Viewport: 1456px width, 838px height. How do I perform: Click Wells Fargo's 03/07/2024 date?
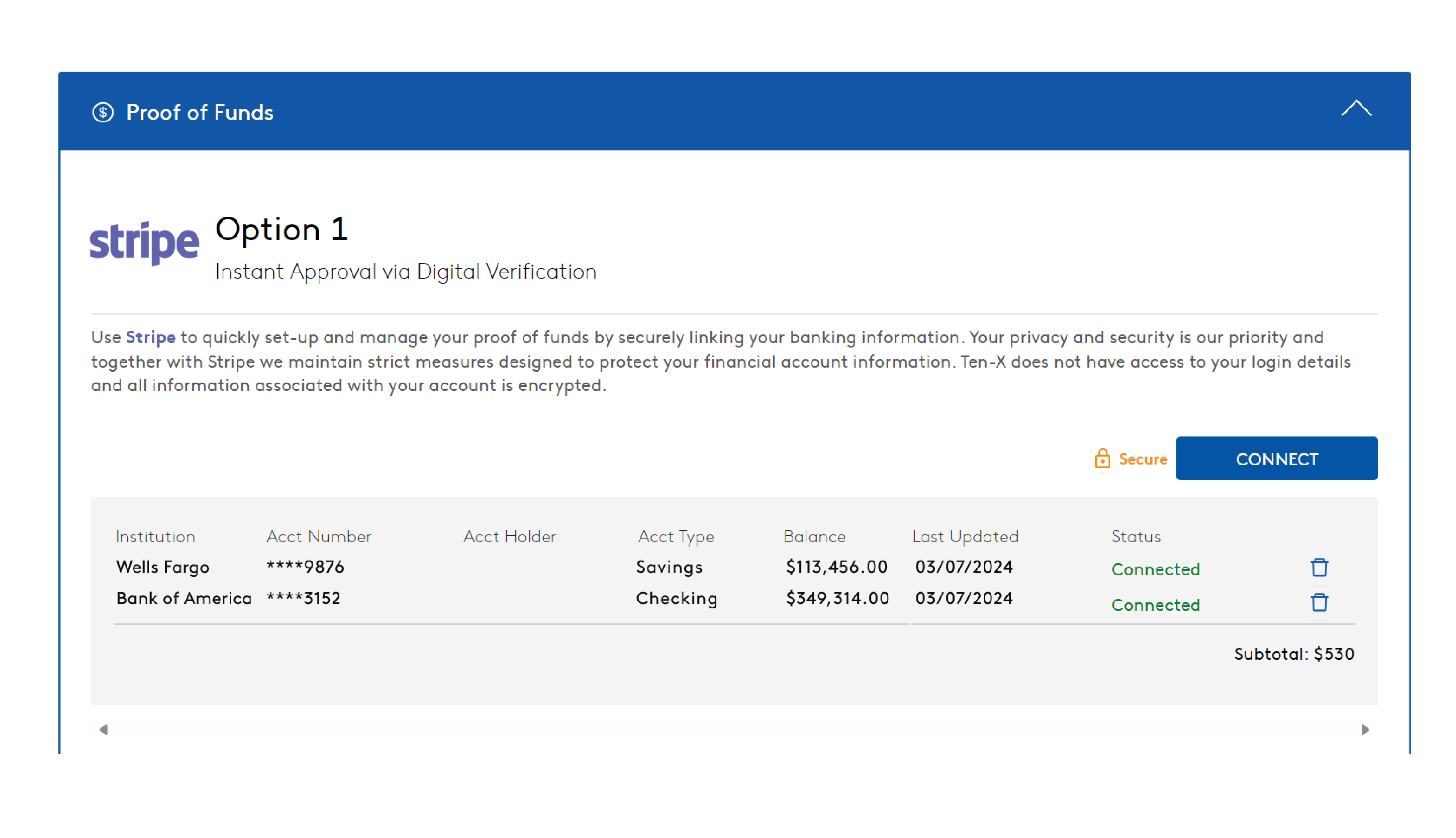pyautogui.click(x=964, y=567)
